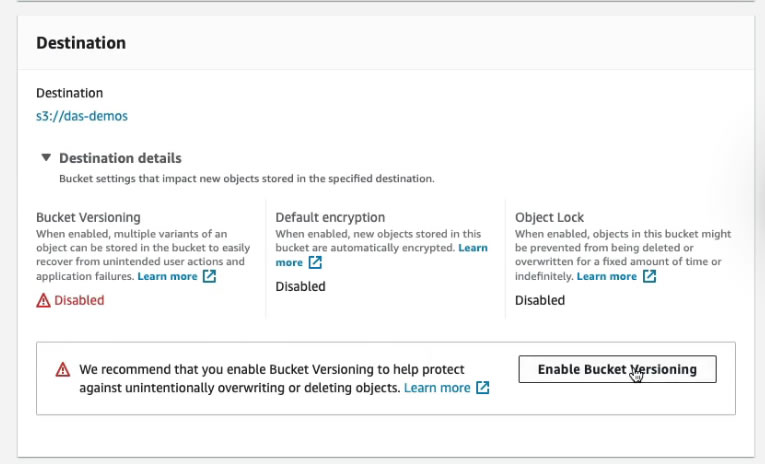Click Learn more under Bucket Versioning description
The height and width of the screenshot is (464, 765).
(167, 276)
